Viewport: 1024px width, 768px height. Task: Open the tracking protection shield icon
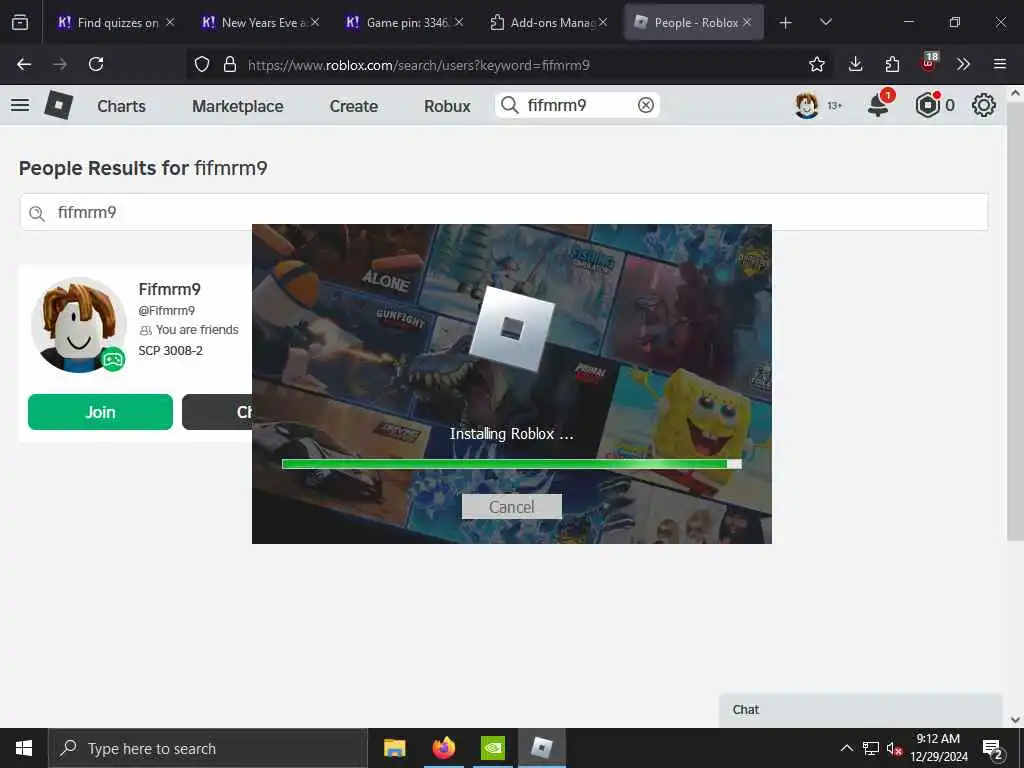202,64
